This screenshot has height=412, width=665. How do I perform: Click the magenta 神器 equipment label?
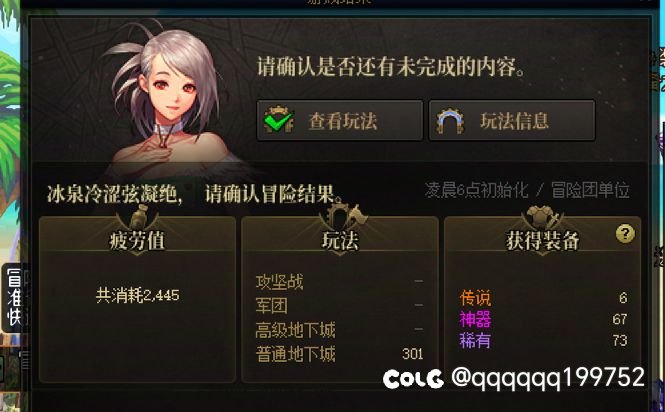[475, 319]
